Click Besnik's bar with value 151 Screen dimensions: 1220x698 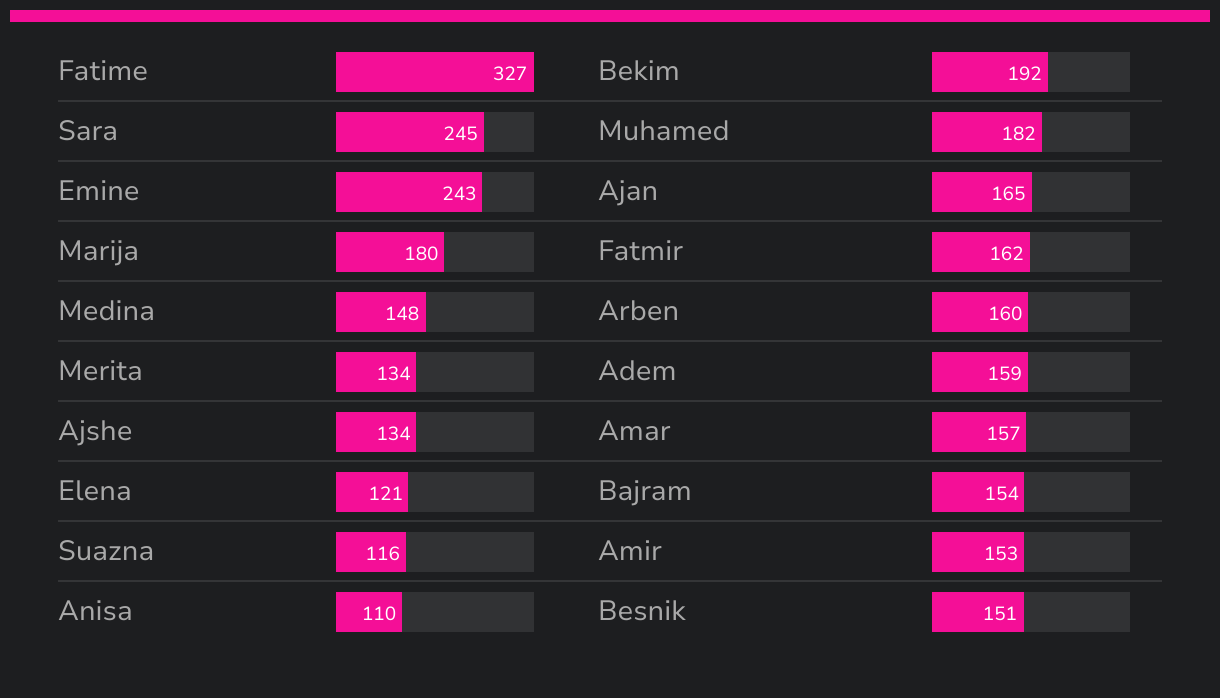[978, 612]
